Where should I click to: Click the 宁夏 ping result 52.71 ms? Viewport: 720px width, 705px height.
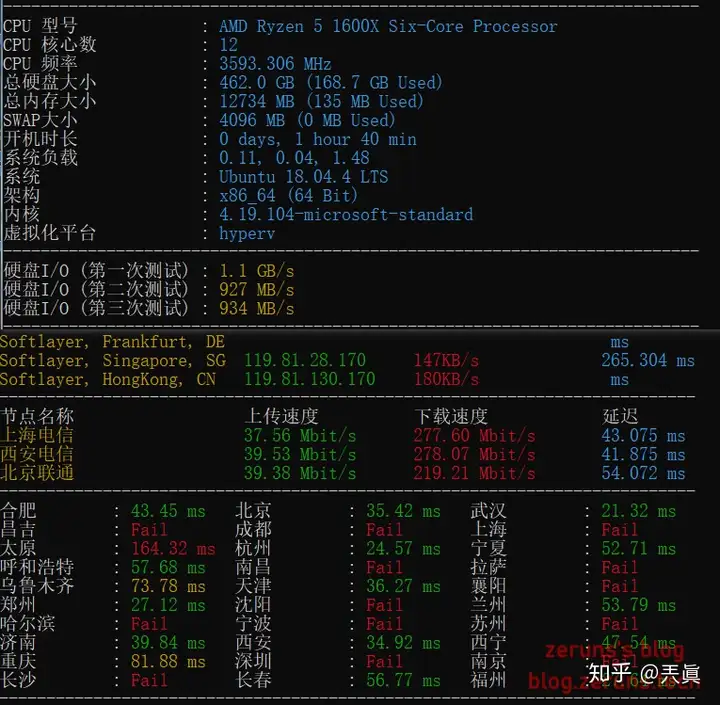pos(639,548)
